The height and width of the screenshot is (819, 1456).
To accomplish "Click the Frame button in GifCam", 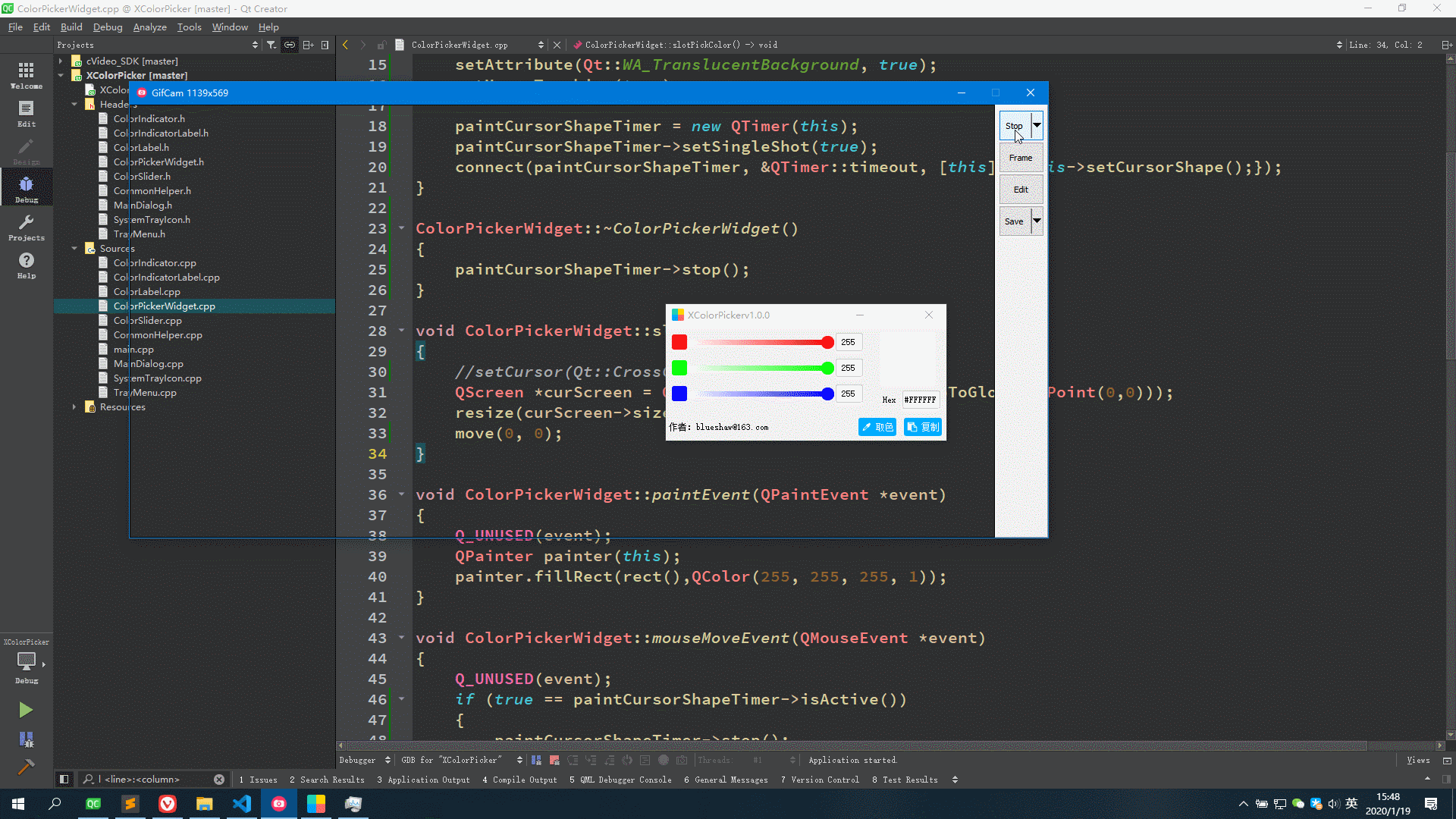I will coord(1021,158).
